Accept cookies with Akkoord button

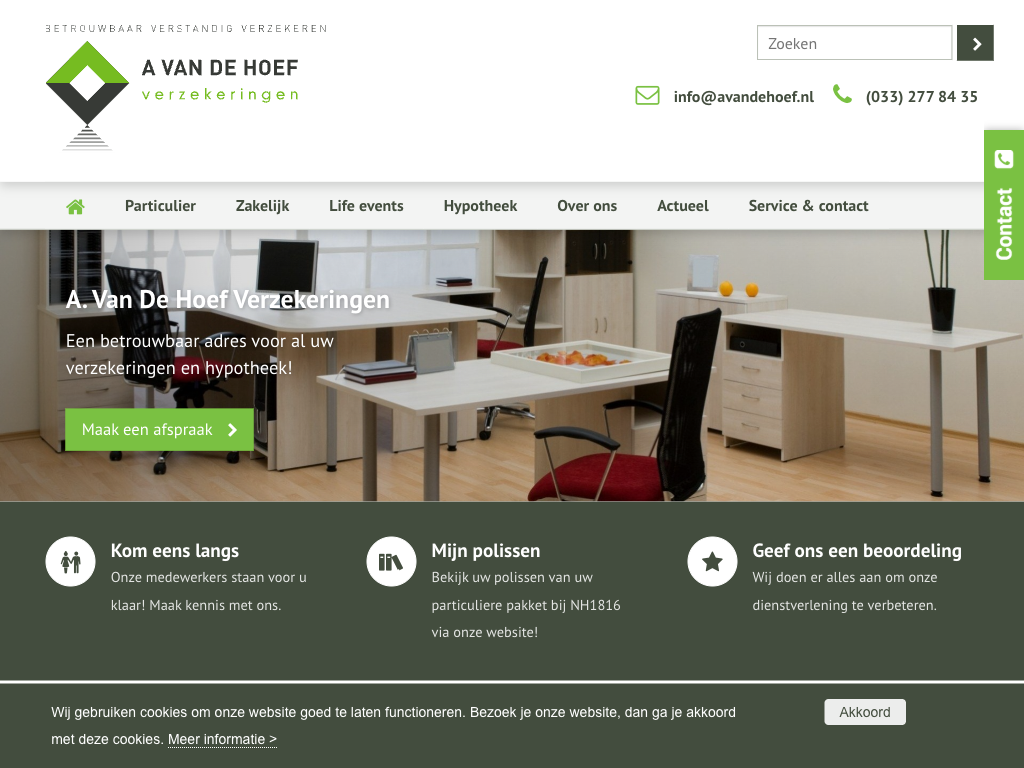point(865,712)
